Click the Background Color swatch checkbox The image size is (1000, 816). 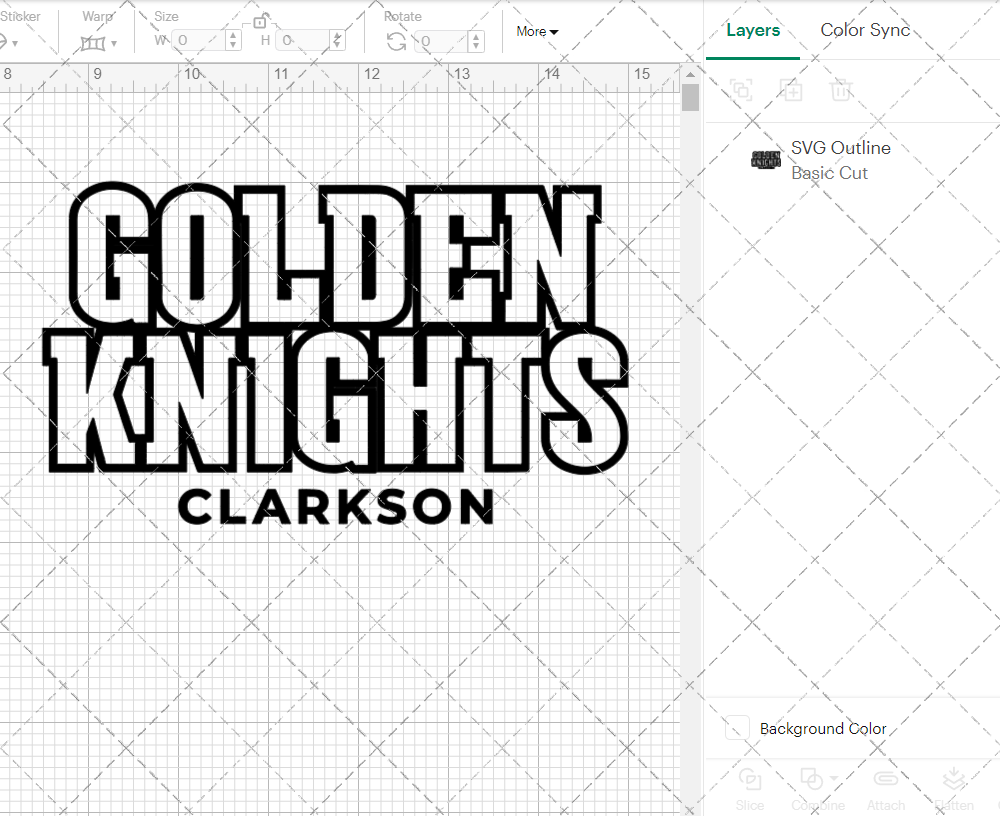pyautogui.click(x=737, y=729)
